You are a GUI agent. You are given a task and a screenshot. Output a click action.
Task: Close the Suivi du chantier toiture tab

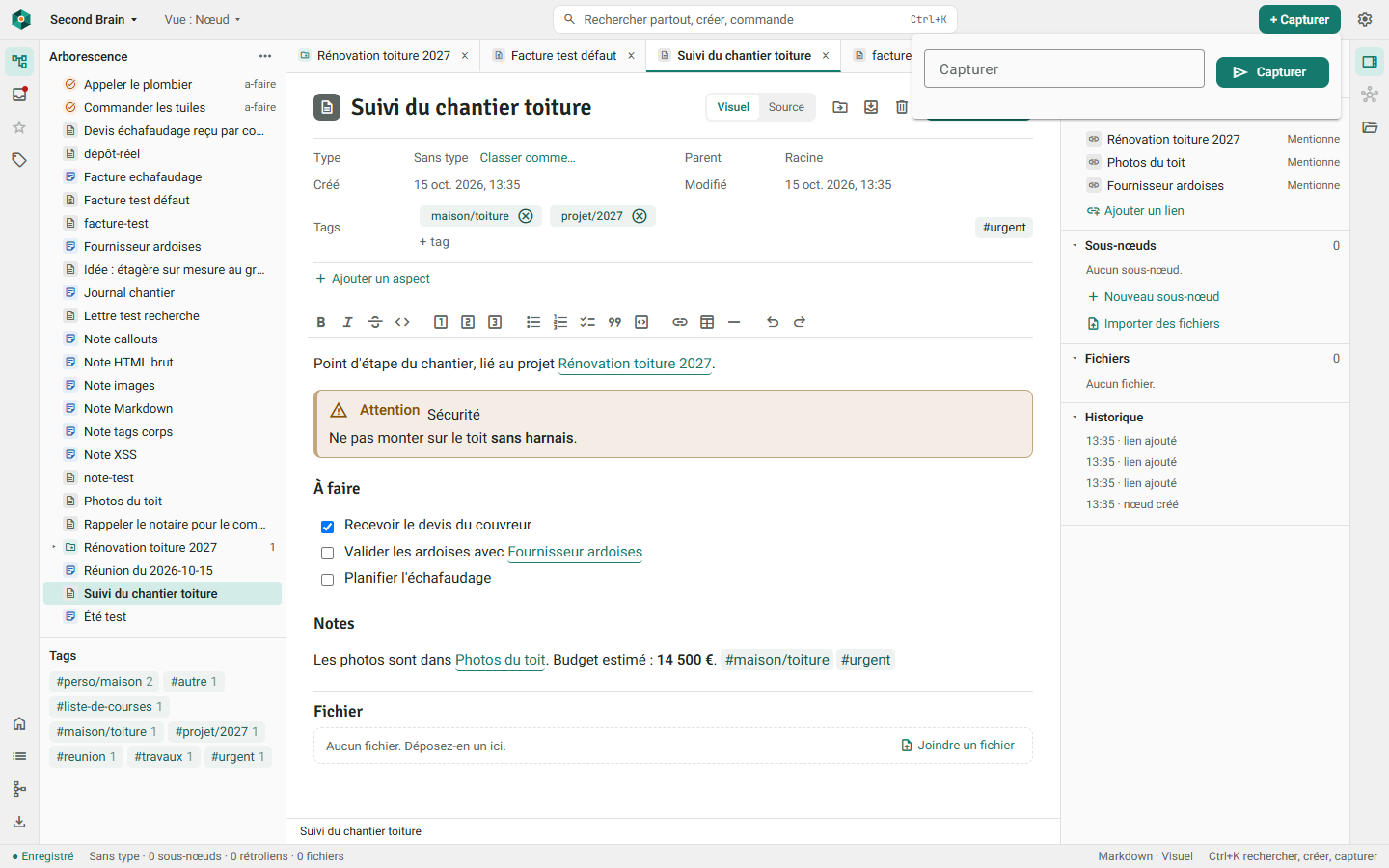826,56
